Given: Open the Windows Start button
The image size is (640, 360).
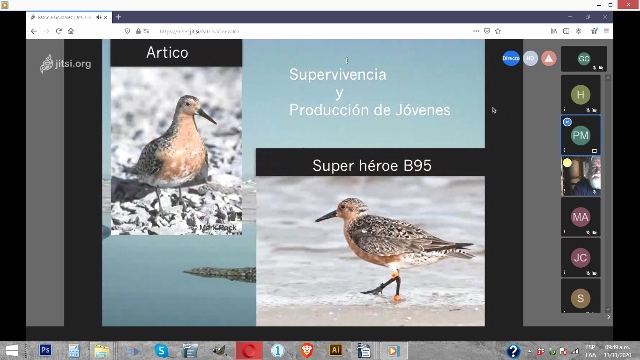Looking at the screenshot, I should (x=12, y=351).
